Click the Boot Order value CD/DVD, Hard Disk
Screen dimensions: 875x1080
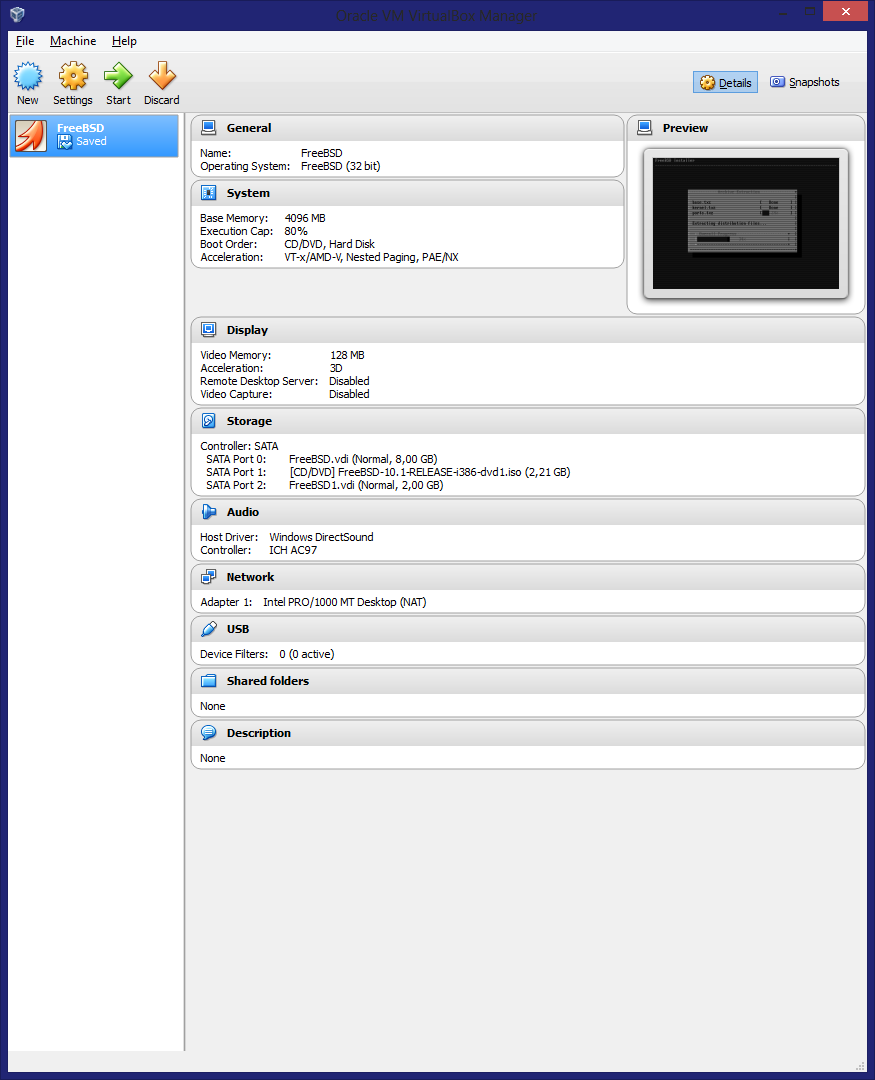(x=329, y=245)
